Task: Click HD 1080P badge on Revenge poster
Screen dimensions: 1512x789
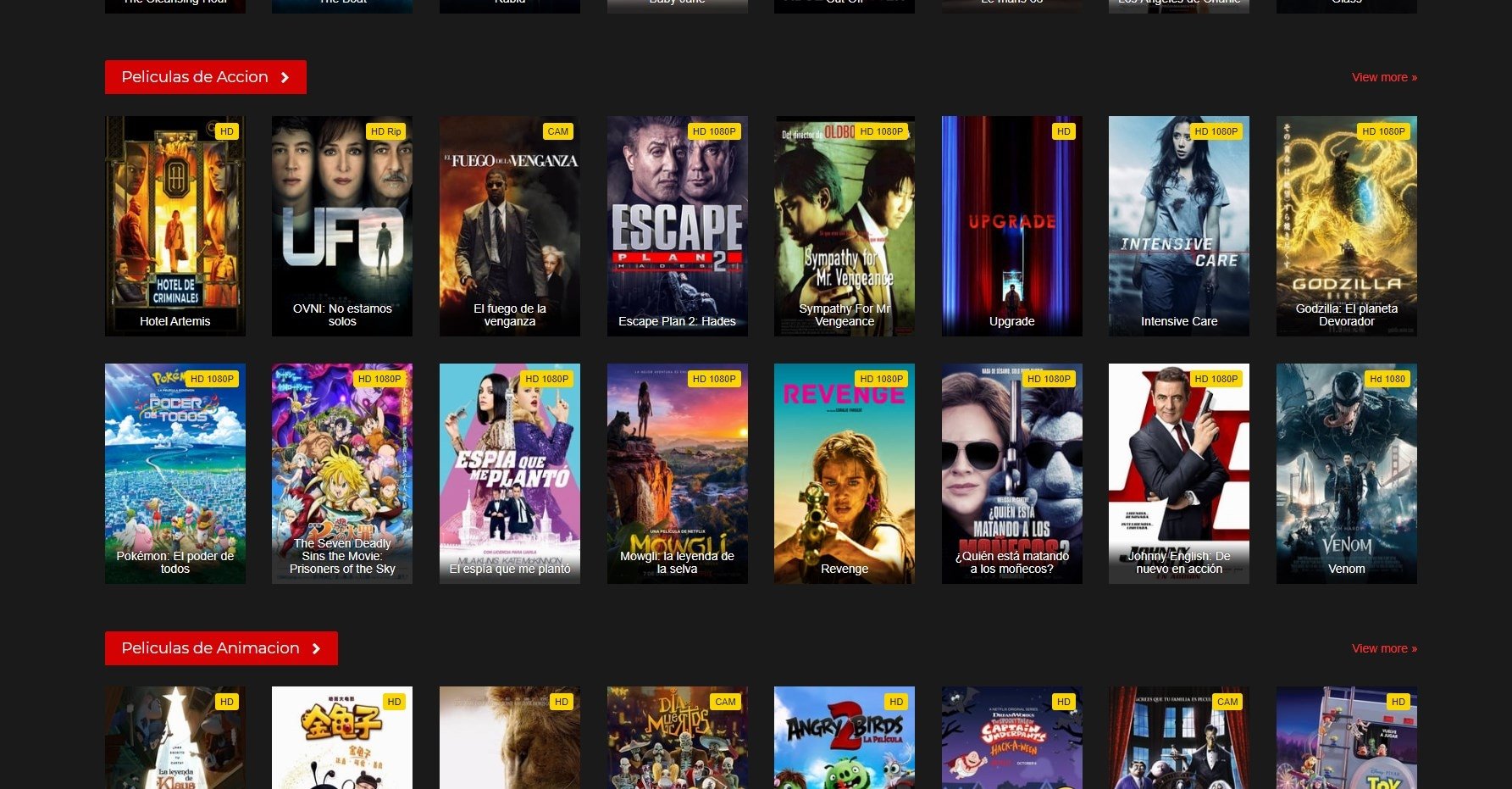Action: click(x=882, y=379)
